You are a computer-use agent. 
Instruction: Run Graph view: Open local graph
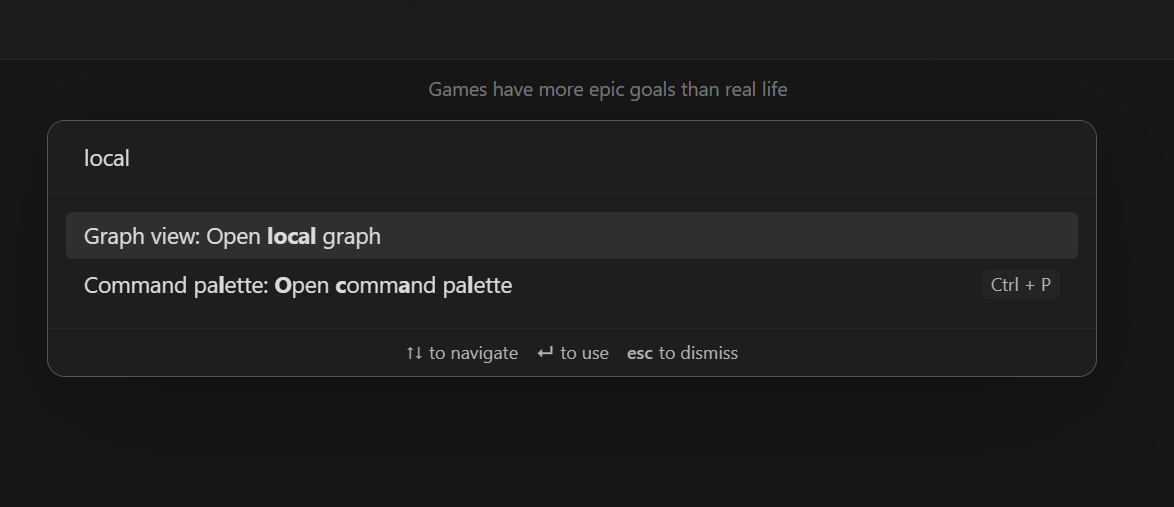(571, 236)
